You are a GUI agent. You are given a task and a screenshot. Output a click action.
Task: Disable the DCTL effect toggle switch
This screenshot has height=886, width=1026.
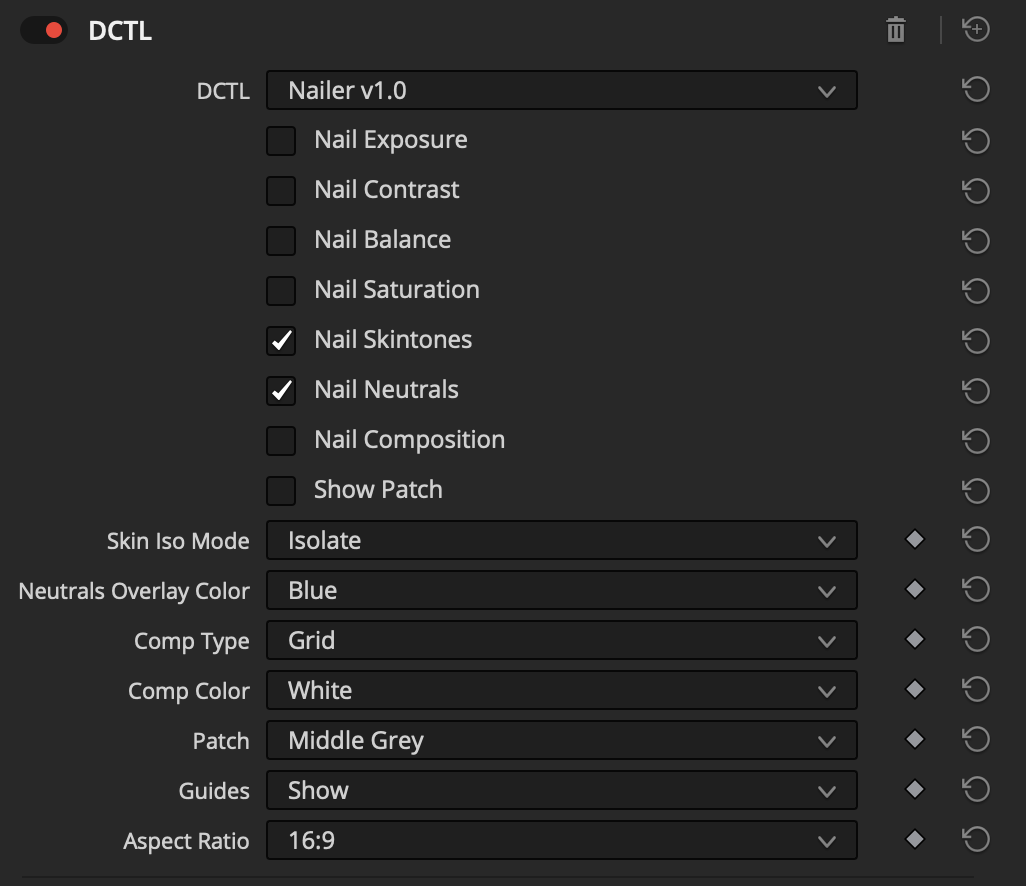[44, 31]
